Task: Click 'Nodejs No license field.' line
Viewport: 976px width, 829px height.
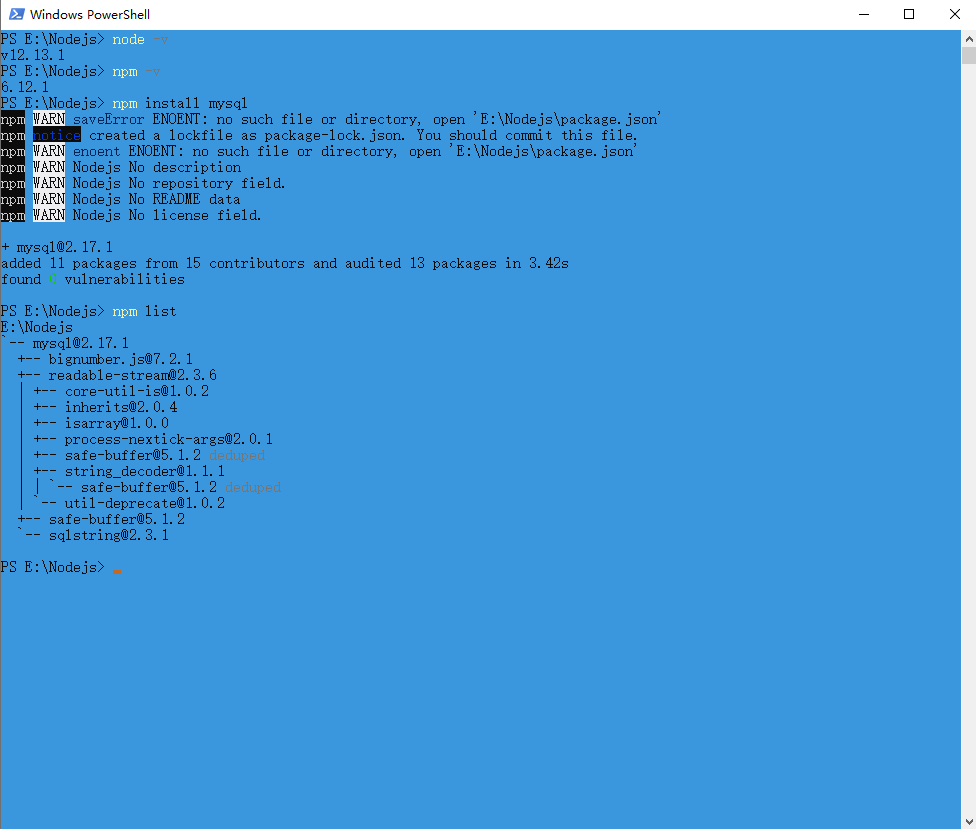Action: pyautogui.click(x=131, y=215)
